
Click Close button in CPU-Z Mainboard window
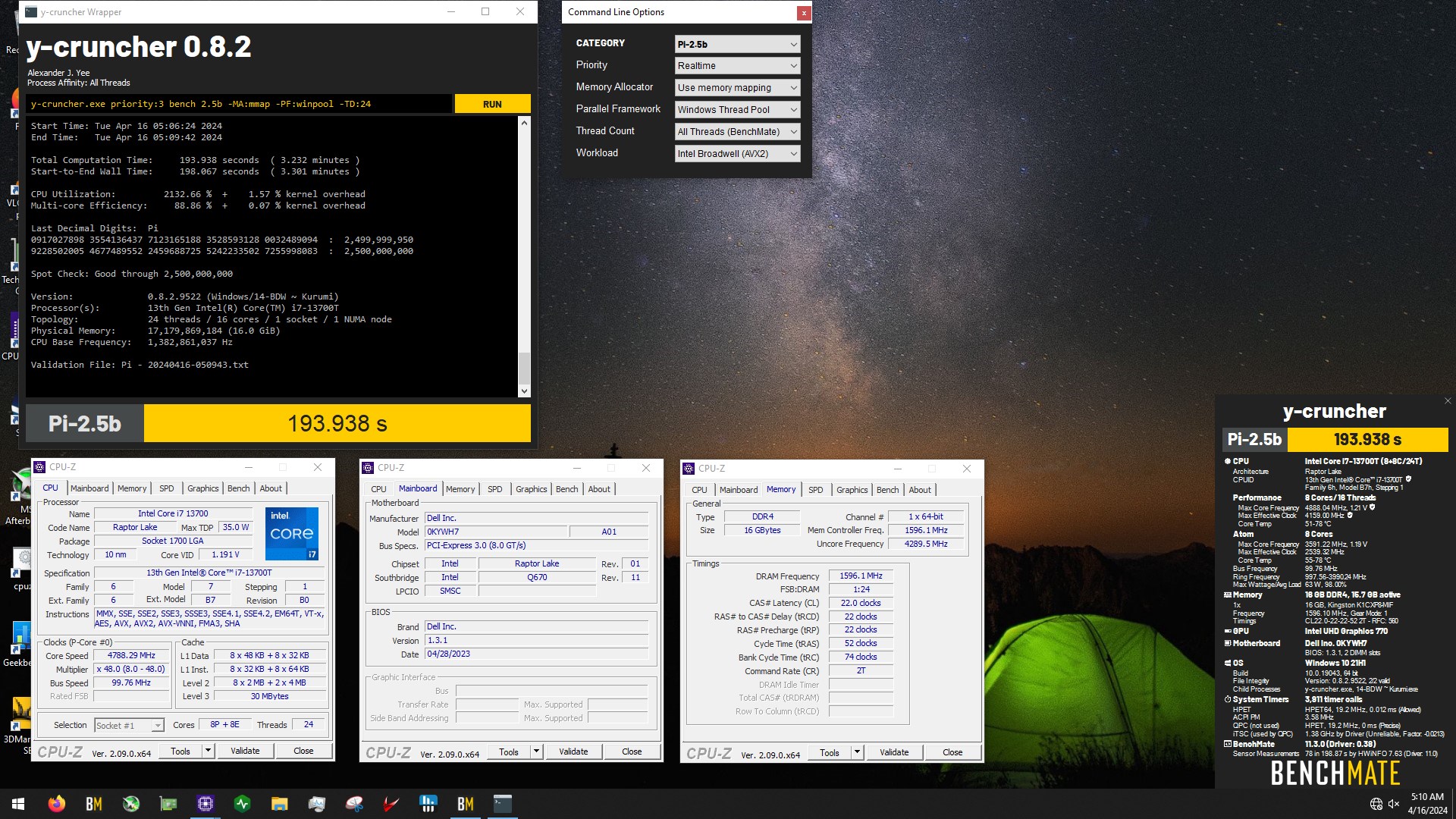coord(632,752)
